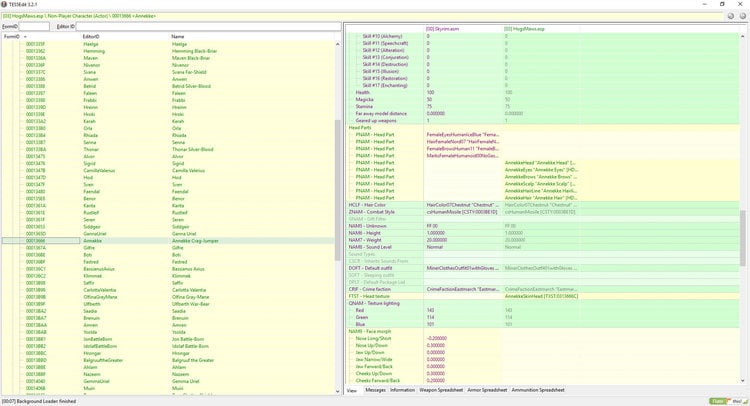Select the Olfina Gray-Mane record
This screenshot has height=406, width=750.
click(x=168, y=297)
